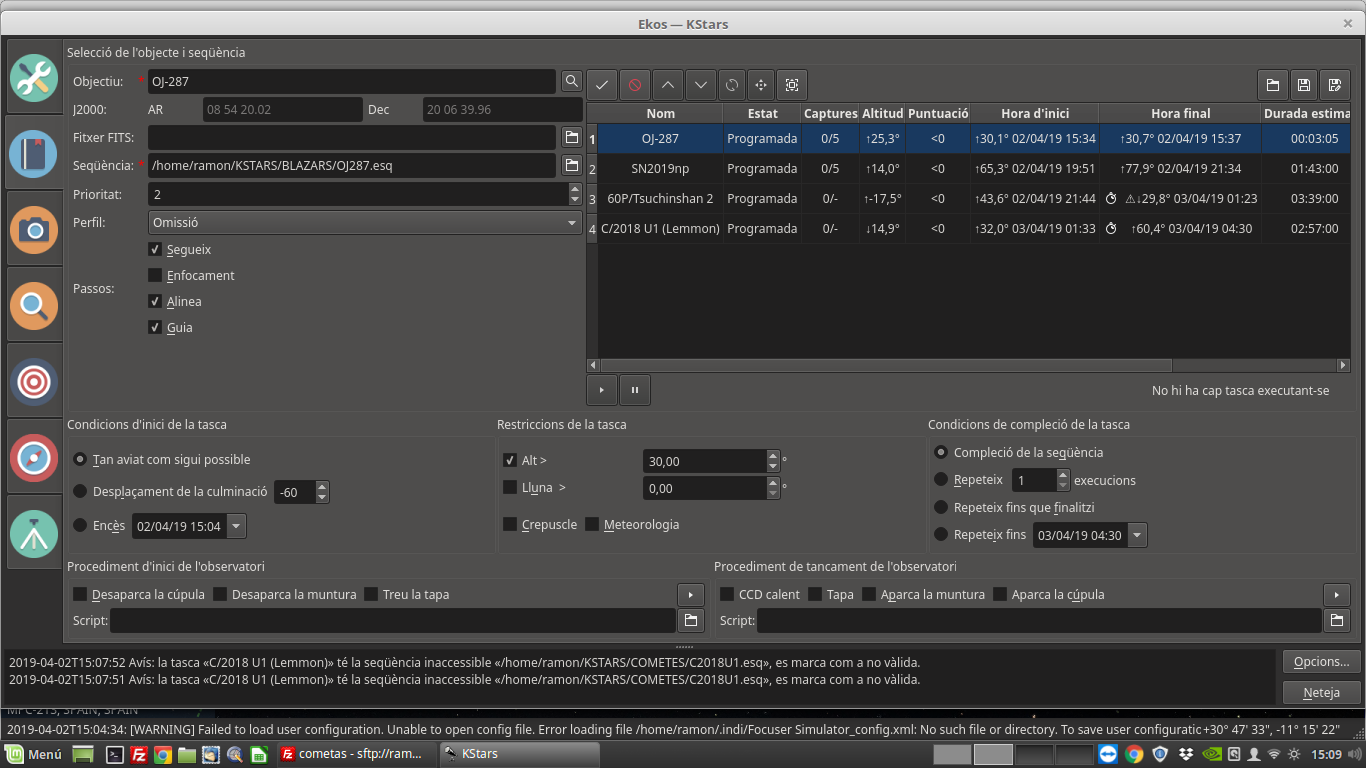Click the circular-arrows reset jobs button
Screen dimensions: 1366x768
(x=733, y=85)
